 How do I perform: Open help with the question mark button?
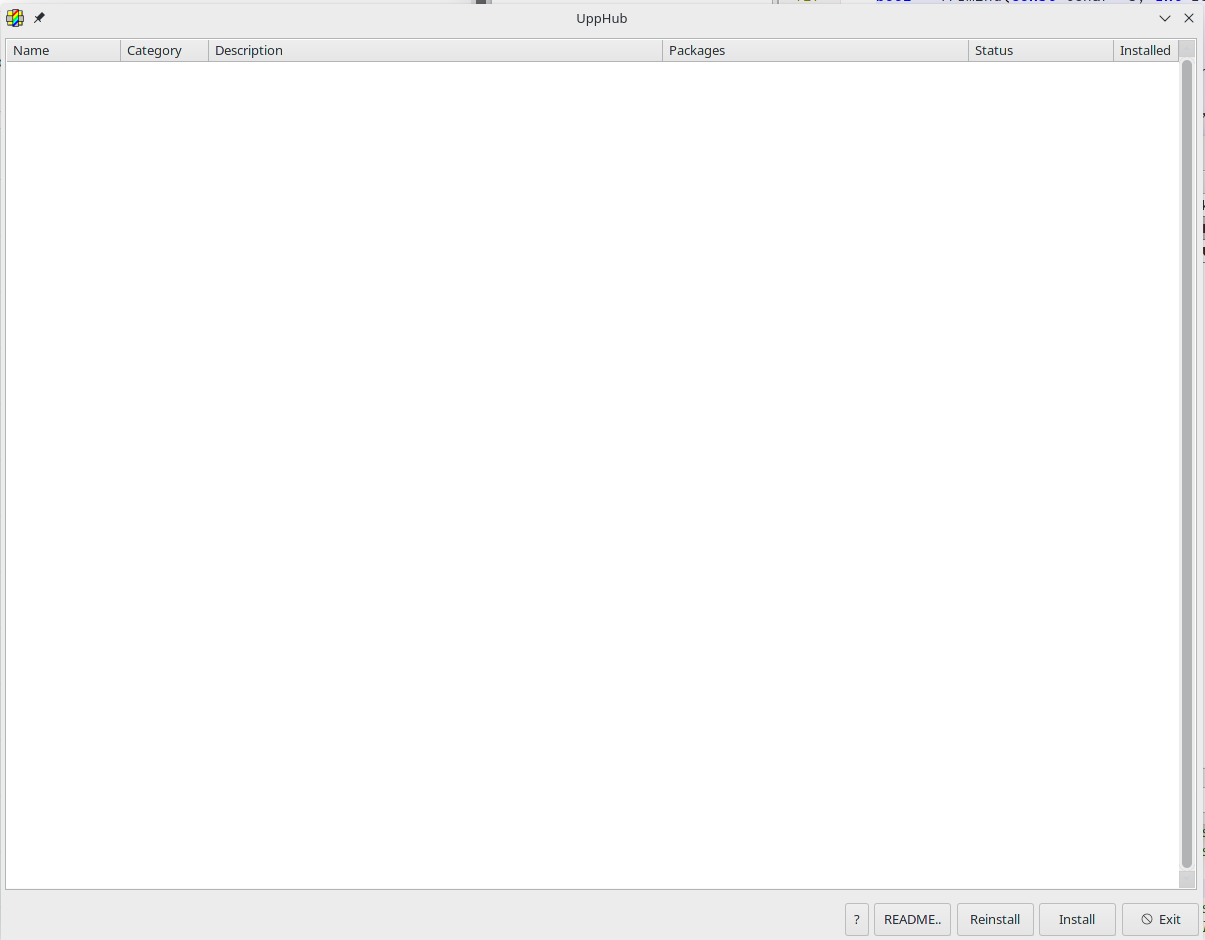[x=856, y=919]
